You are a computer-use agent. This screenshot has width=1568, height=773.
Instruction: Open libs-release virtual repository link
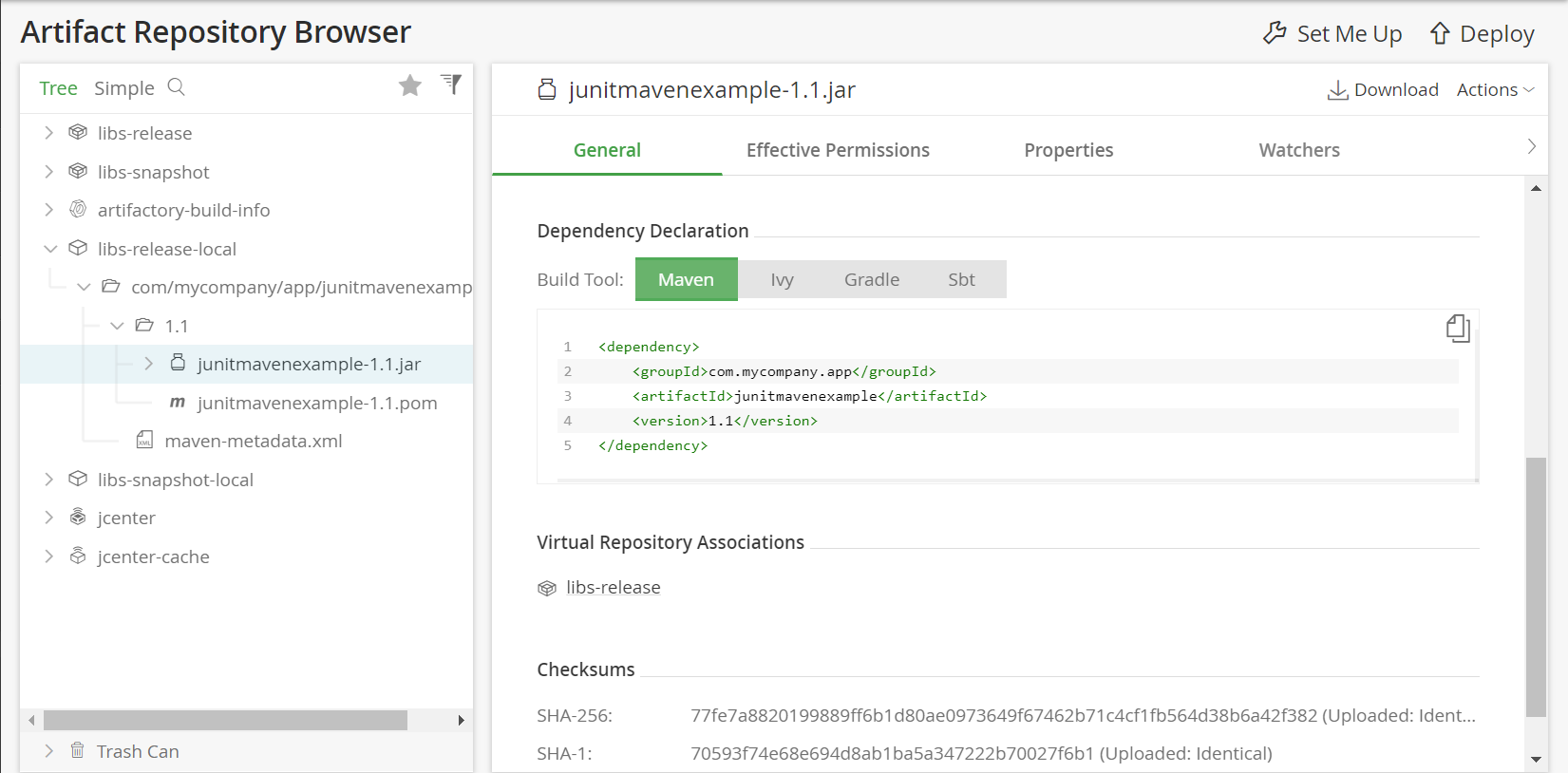(x=613, y=588)
